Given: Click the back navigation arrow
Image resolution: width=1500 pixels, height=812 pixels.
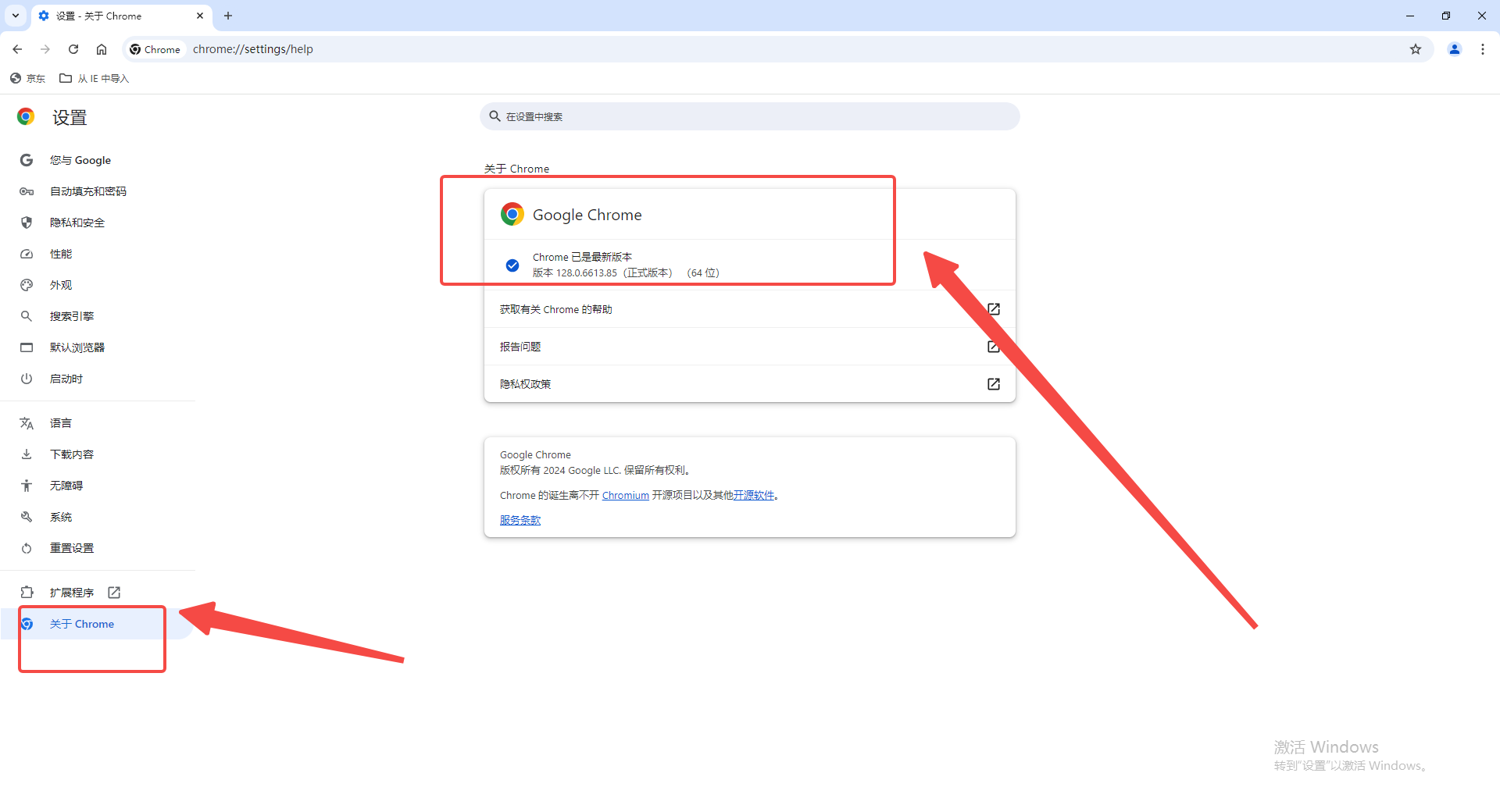Looking at the screenshot, I should pos(17,49).
